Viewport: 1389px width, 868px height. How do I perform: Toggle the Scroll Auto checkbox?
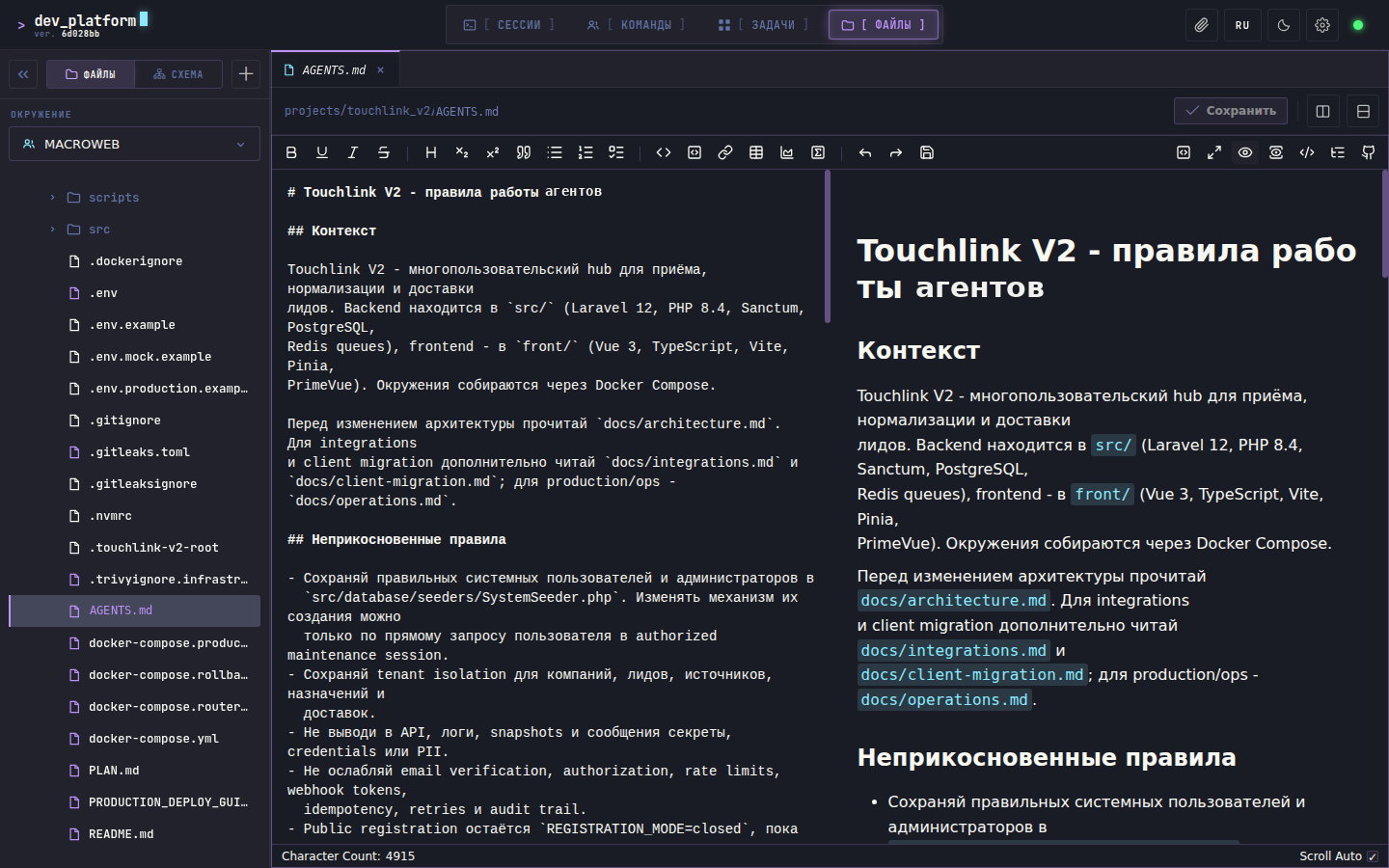(1373, 856)
